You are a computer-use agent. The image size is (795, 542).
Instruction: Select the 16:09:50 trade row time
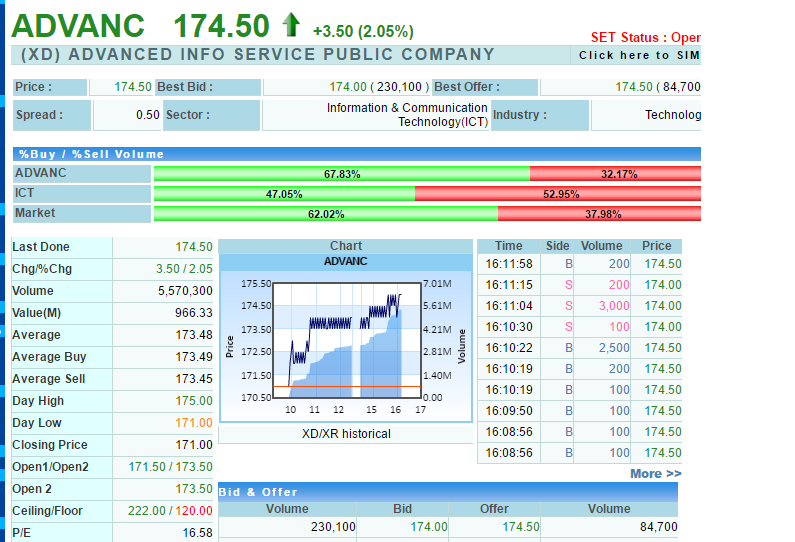coord(509,411)
